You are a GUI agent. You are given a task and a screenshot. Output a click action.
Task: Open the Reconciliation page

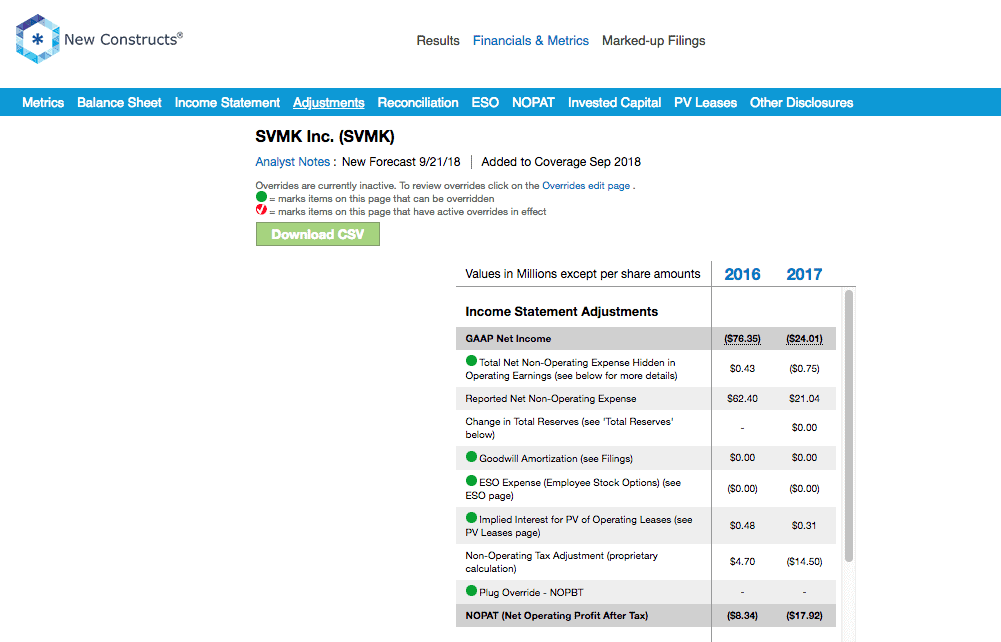[x=418, y=103]
